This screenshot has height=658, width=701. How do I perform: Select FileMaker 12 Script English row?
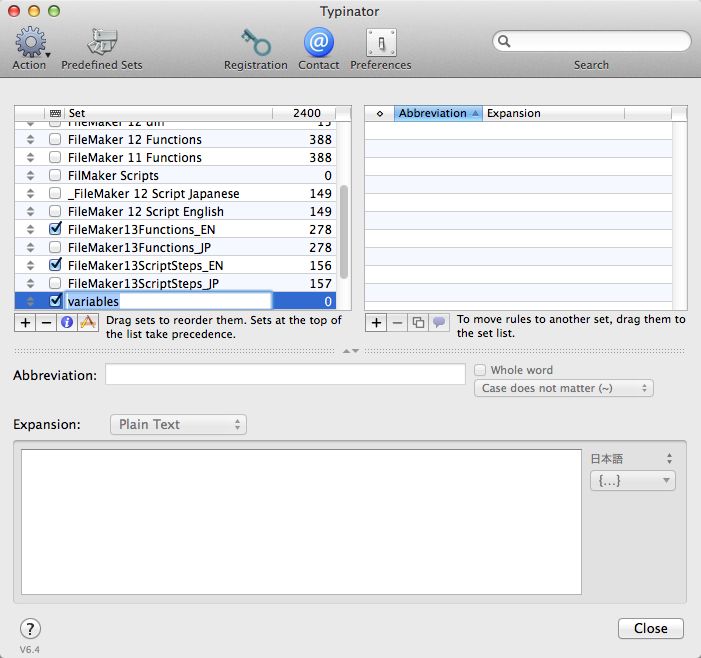tap(175, 211)
